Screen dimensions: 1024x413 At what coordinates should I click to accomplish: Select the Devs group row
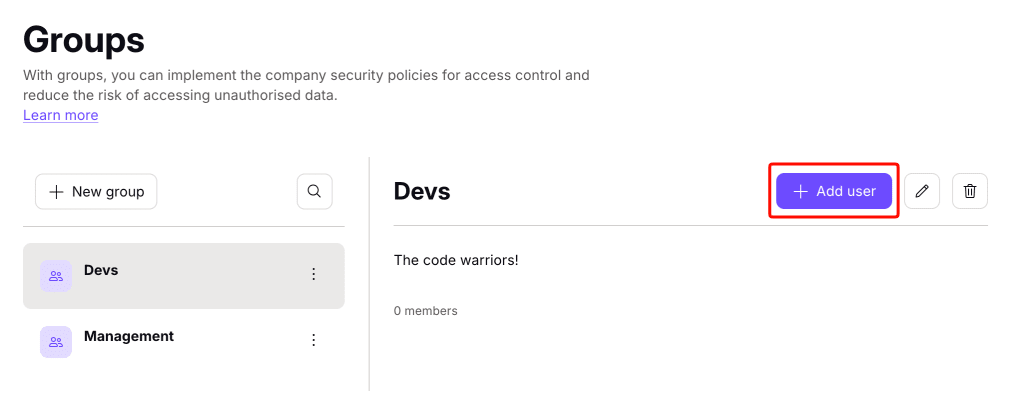pos(184,276)
